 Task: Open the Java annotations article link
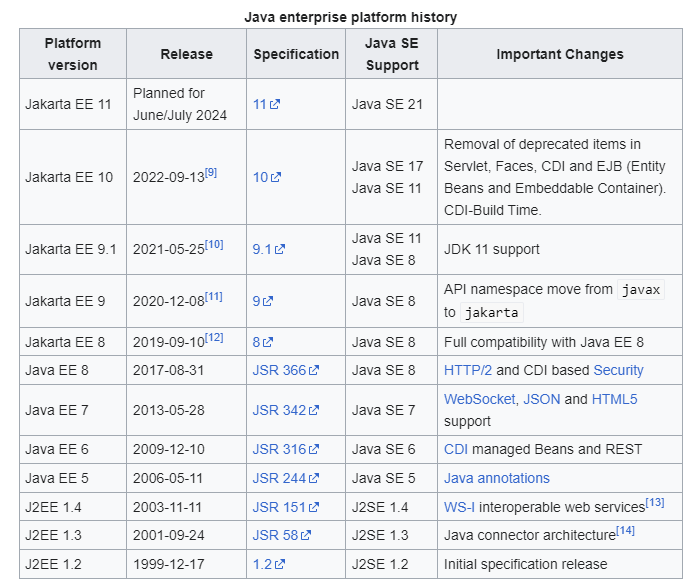tap(497, 478)
